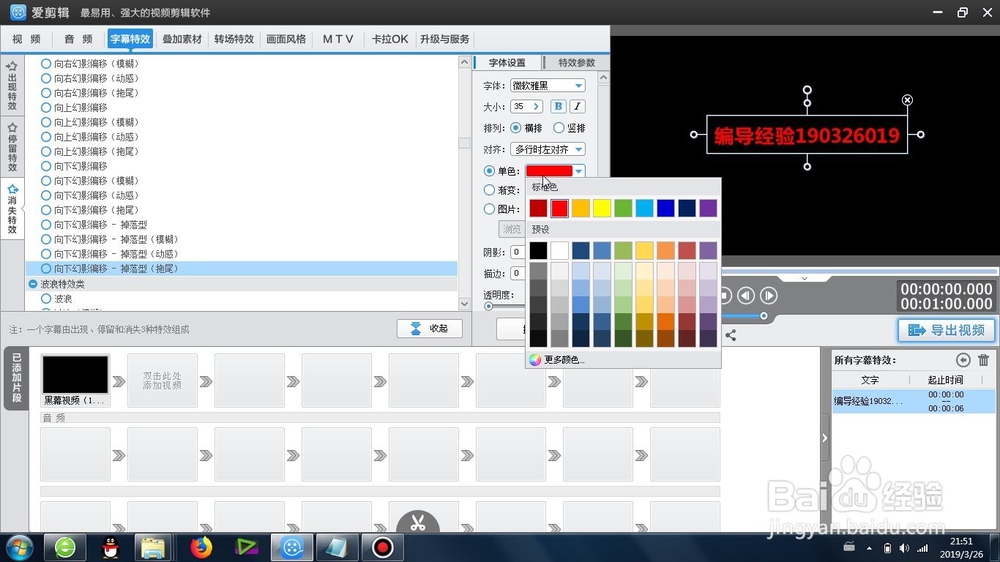The width and height of the screenshot is (1000, 562).
Task: Open the 升级与服务 tab
Action: pyautogui.click(x=445, y=39)
